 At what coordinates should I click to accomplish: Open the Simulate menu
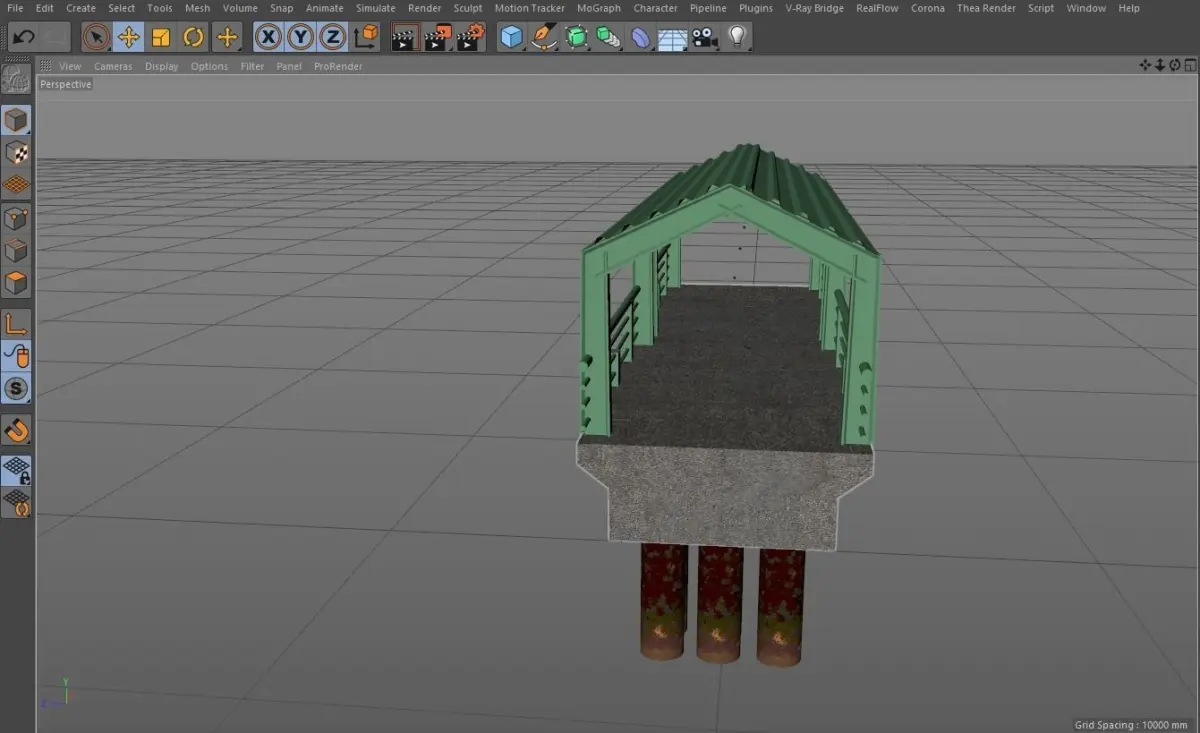click(x=376, y=8)
